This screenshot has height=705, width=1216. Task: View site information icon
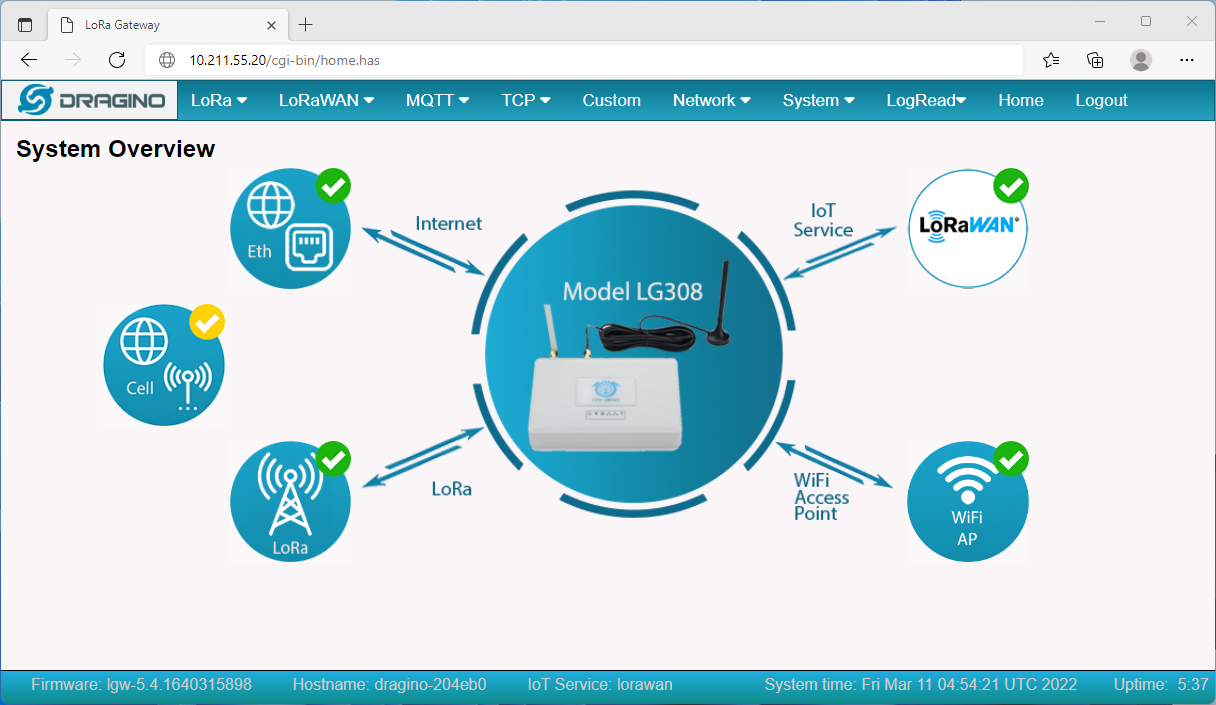pos(167,60)
